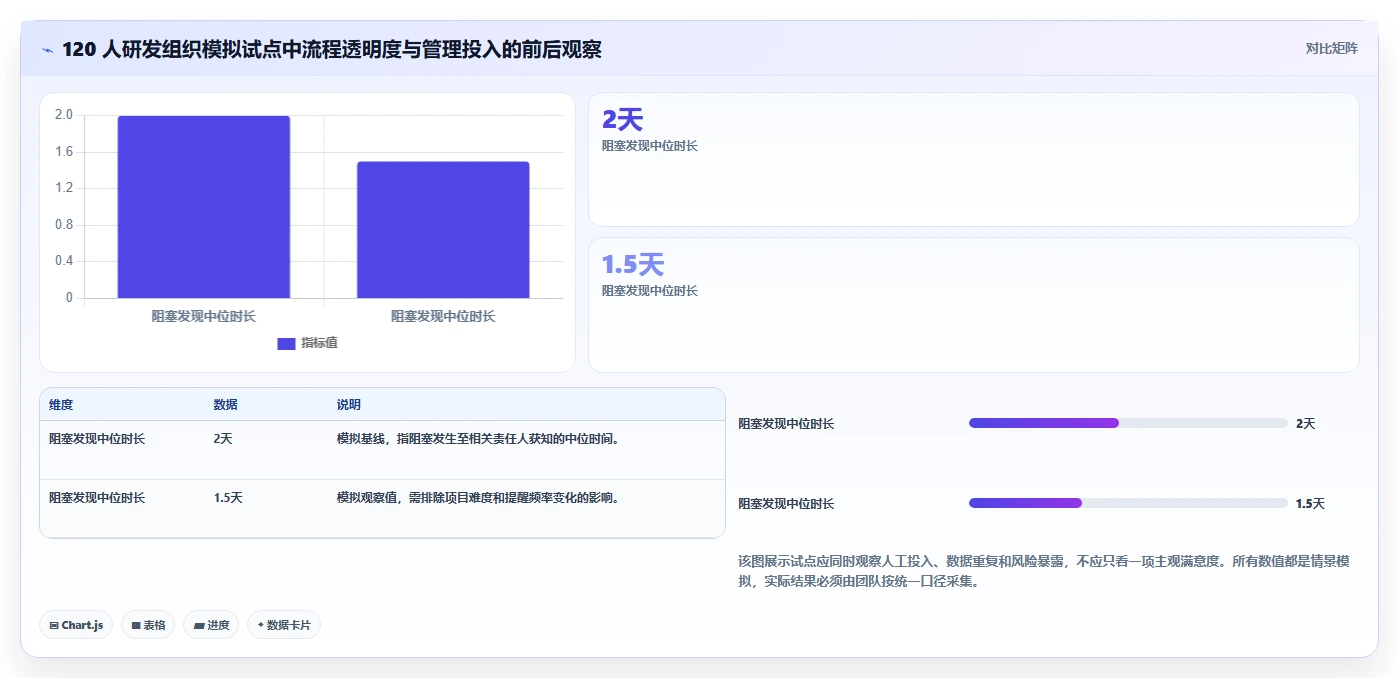Click the progress bar labeled 1.5天
1399x678 pixels.
pos(1128,503)
